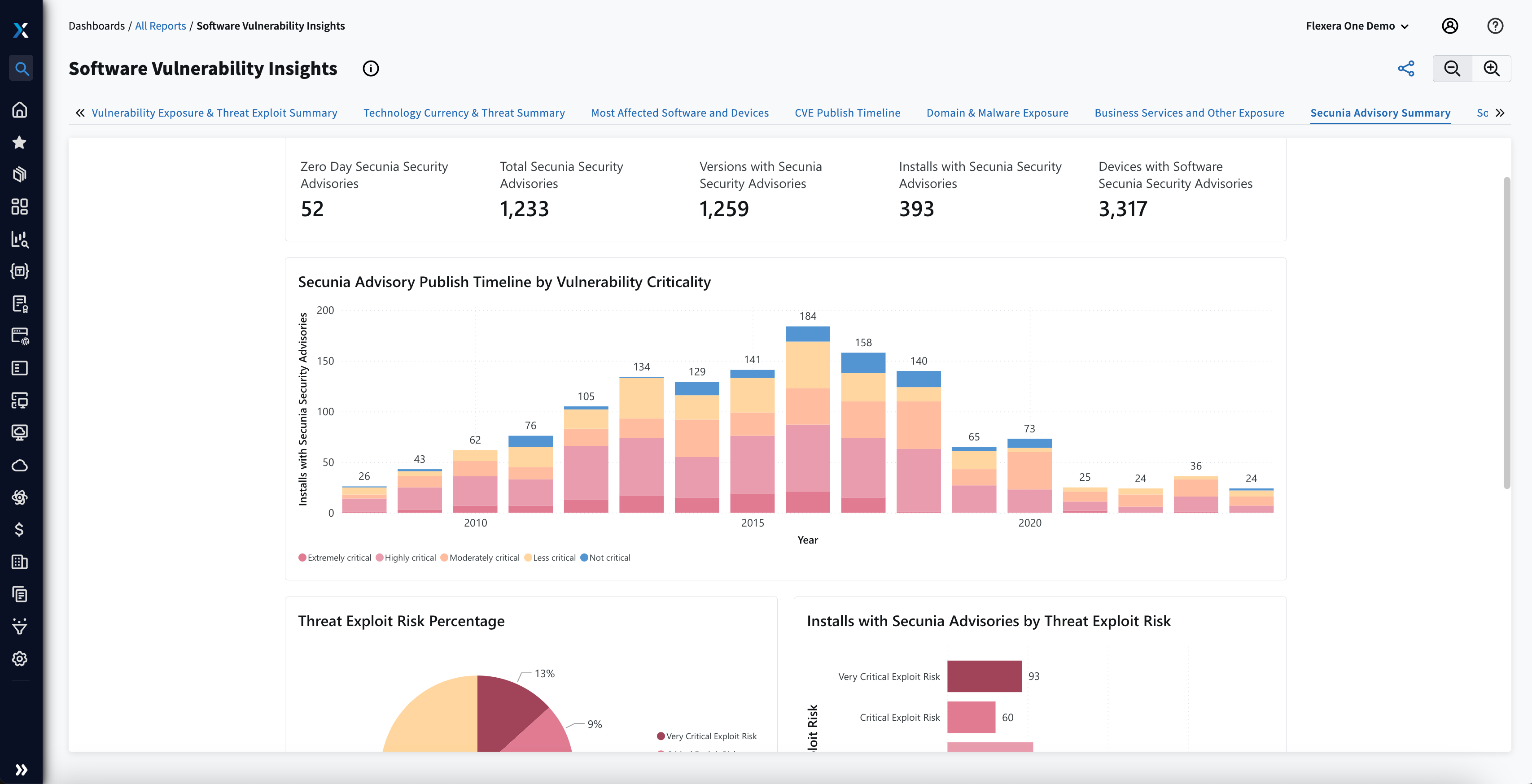Open Favorites via the star icon

tap(21, 142)
